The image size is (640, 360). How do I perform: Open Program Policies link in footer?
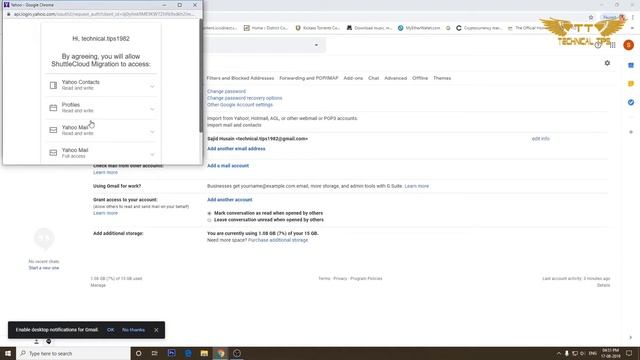tap(366, 279)
